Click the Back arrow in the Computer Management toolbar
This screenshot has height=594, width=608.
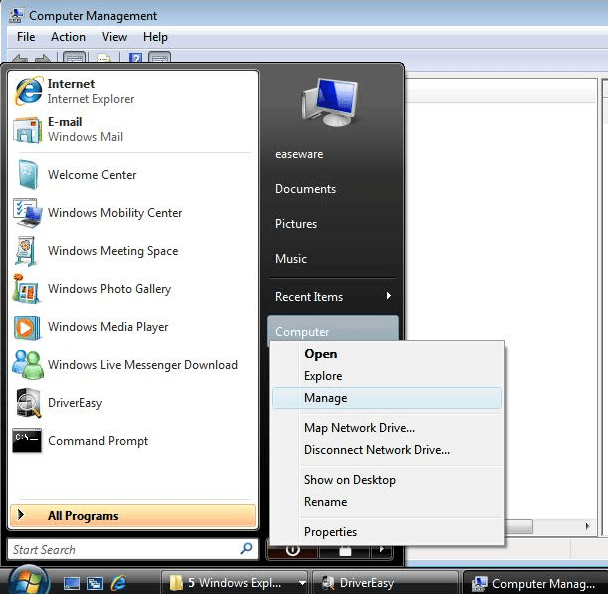[19, 59]
